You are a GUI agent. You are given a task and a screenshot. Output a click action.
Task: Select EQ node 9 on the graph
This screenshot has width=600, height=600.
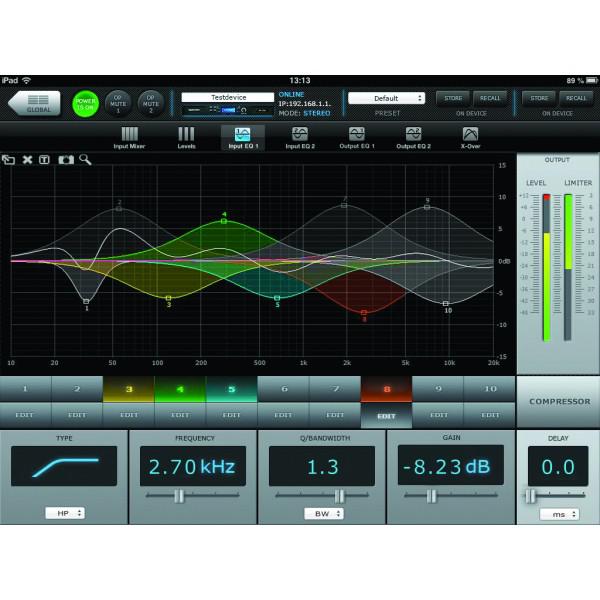click(427, 207)
